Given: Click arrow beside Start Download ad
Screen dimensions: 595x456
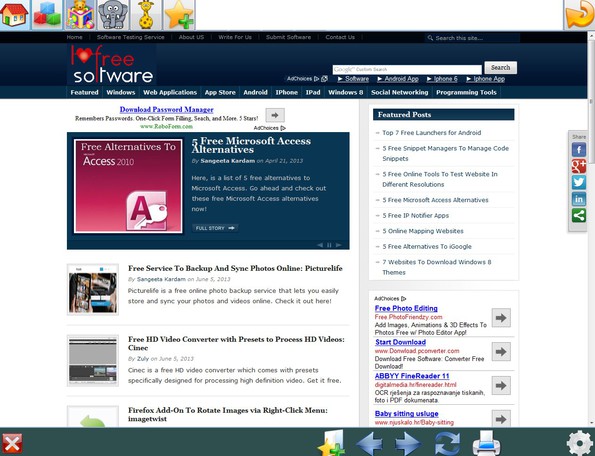Looking at the screenshot, I should click(501, 352).
